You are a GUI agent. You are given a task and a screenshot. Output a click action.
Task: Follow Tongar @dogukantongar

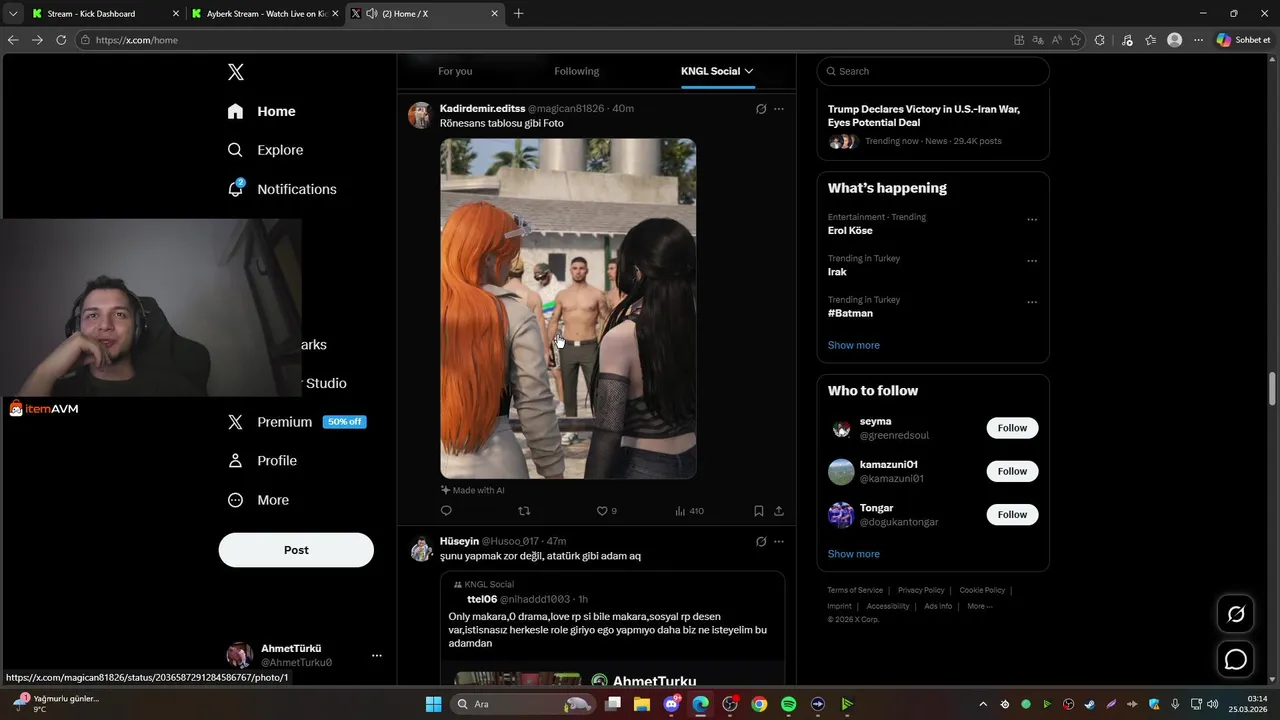(x=1012, y=514)
